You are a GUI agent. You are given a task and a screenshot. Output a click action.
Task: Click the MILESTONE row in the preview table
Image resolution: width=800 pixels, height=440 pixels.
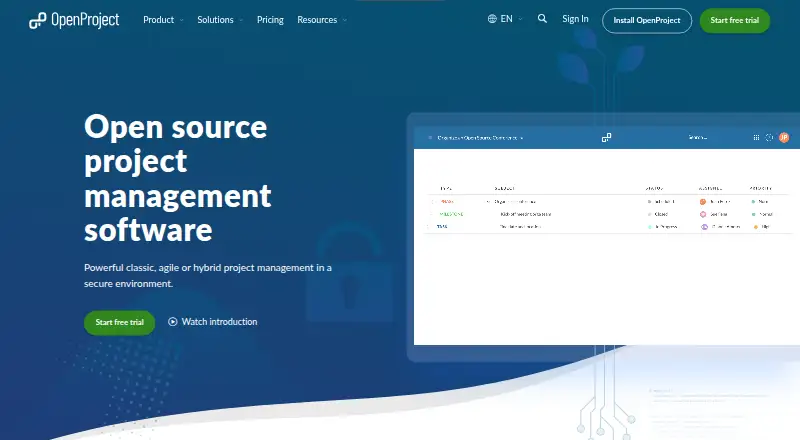click(x=607, y=214)
